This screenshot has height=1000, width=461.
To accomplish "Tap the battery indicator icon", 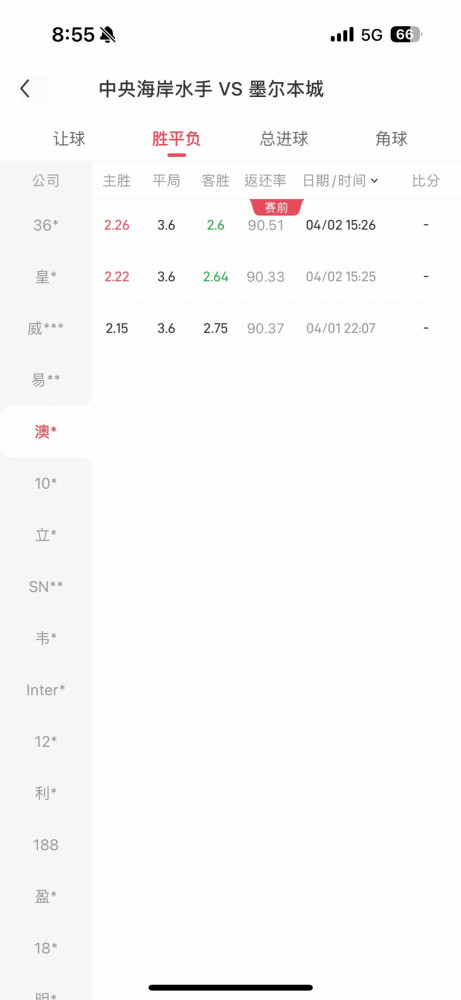I will [x=406, y=34].
